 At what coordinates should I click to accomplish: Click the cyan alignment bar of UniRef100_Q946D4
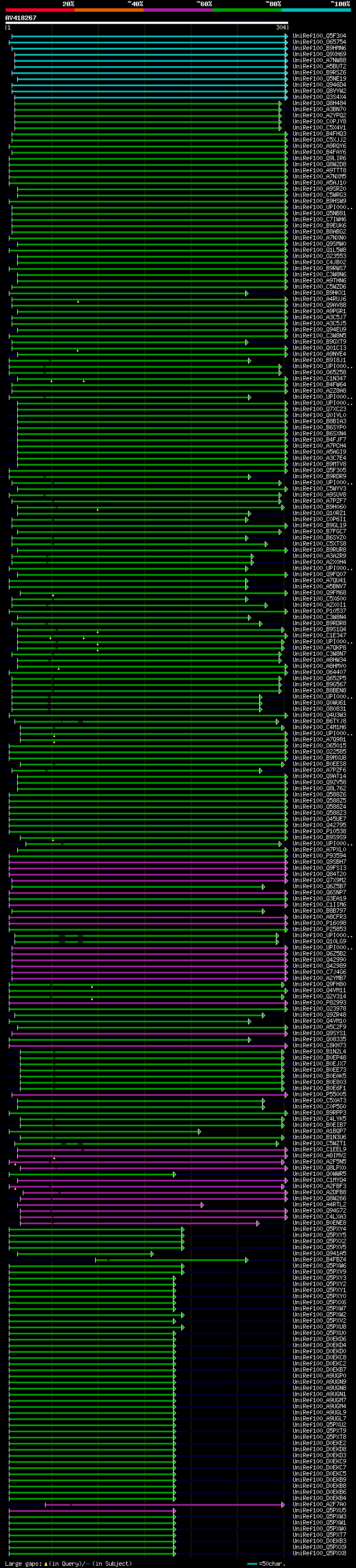coord(150,85)
